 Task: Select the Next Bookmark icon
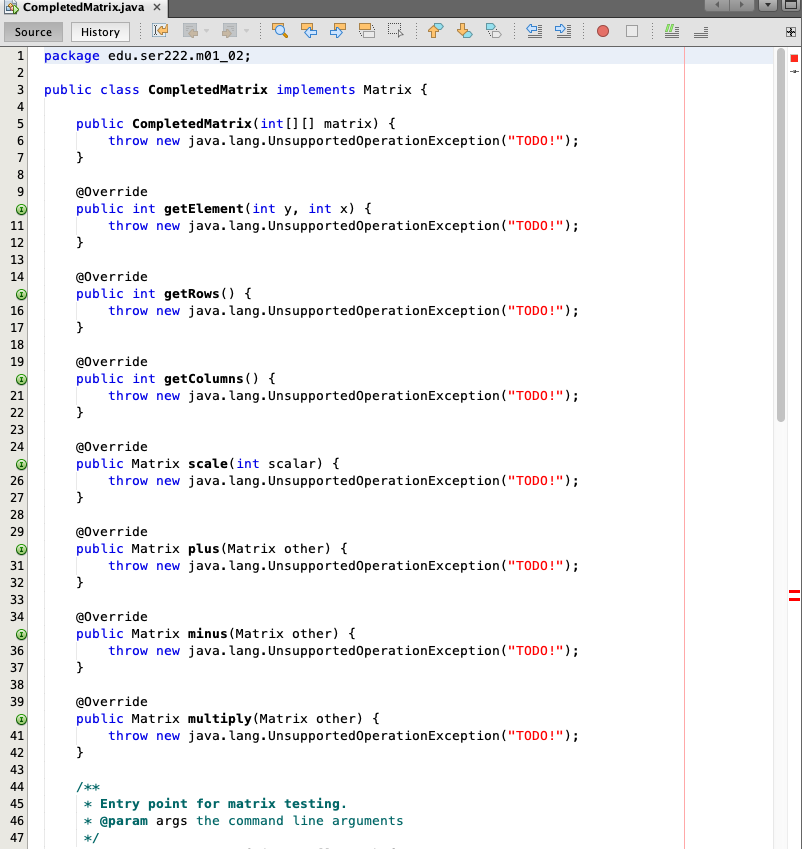466,31
